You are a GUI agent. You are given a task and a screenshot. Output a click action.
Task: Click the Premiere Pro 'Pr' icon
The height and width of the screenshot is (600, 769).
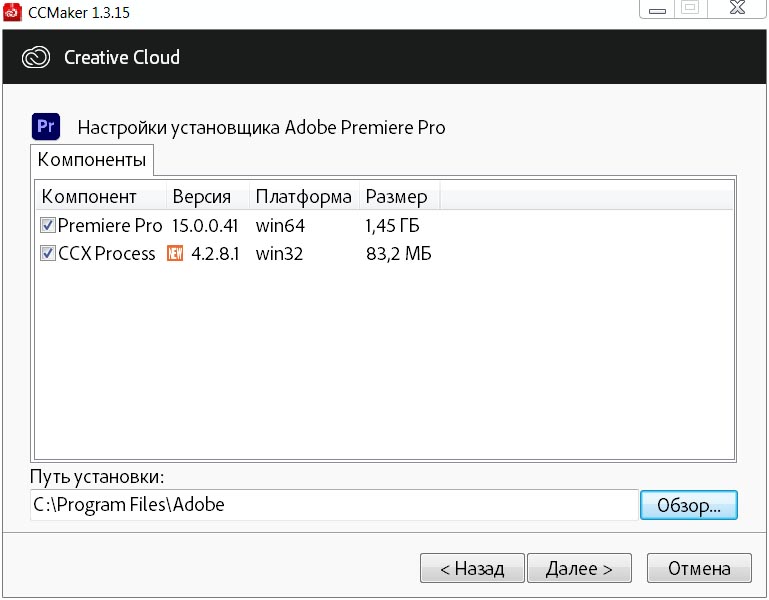[46, 127]
